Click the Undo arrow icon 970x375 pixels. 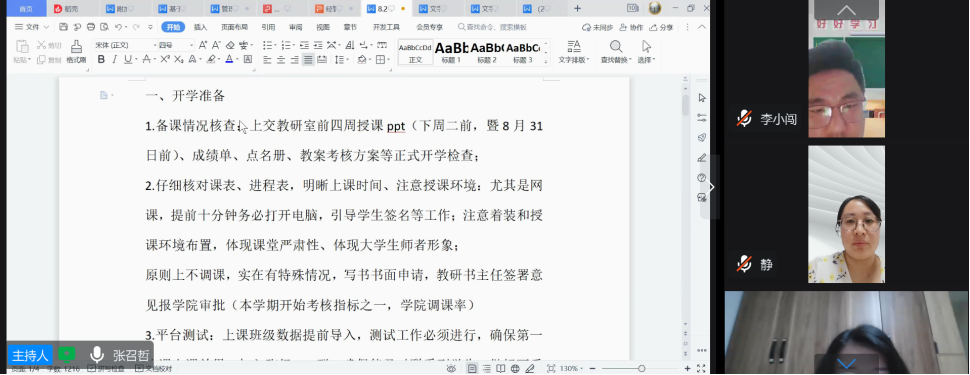tap(118, 27)
